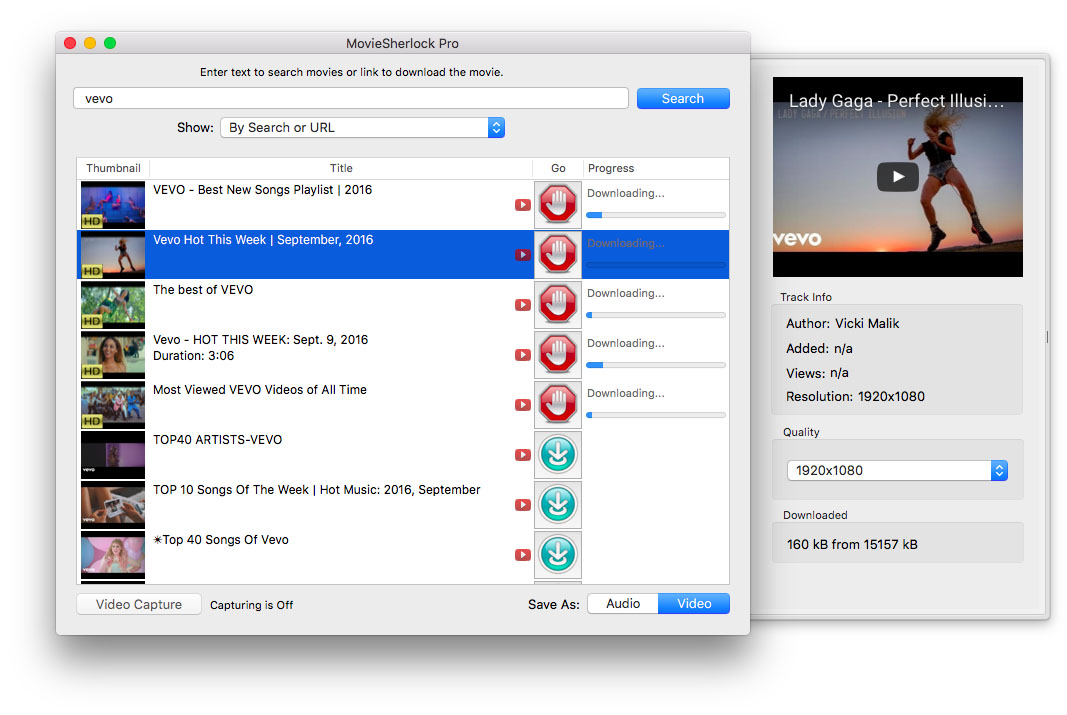Click Author: Vicki Malik in Track Info
1067x715 pixels.
[842, 324]
